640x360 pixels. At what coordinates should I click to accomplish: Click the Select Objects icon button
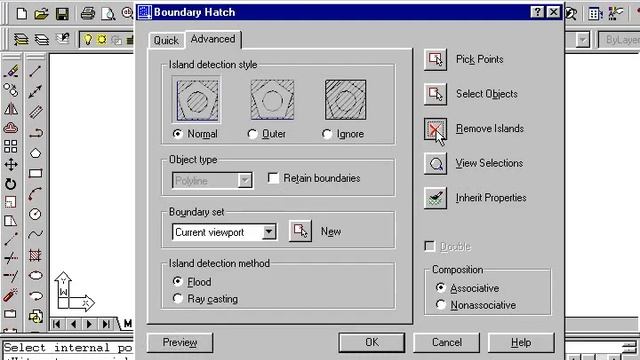[435, 94]
